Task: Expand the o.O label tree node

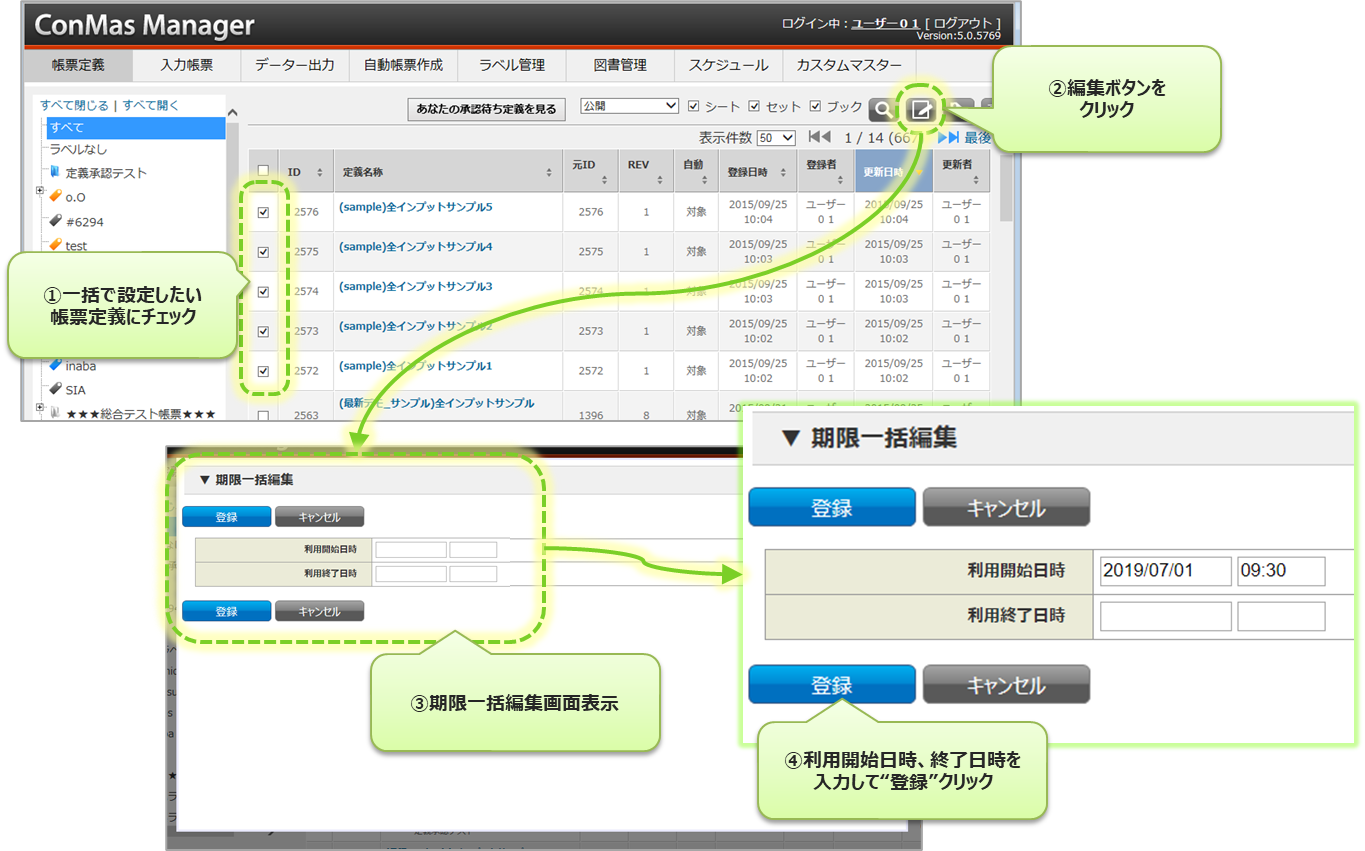Action: [40, 191]
